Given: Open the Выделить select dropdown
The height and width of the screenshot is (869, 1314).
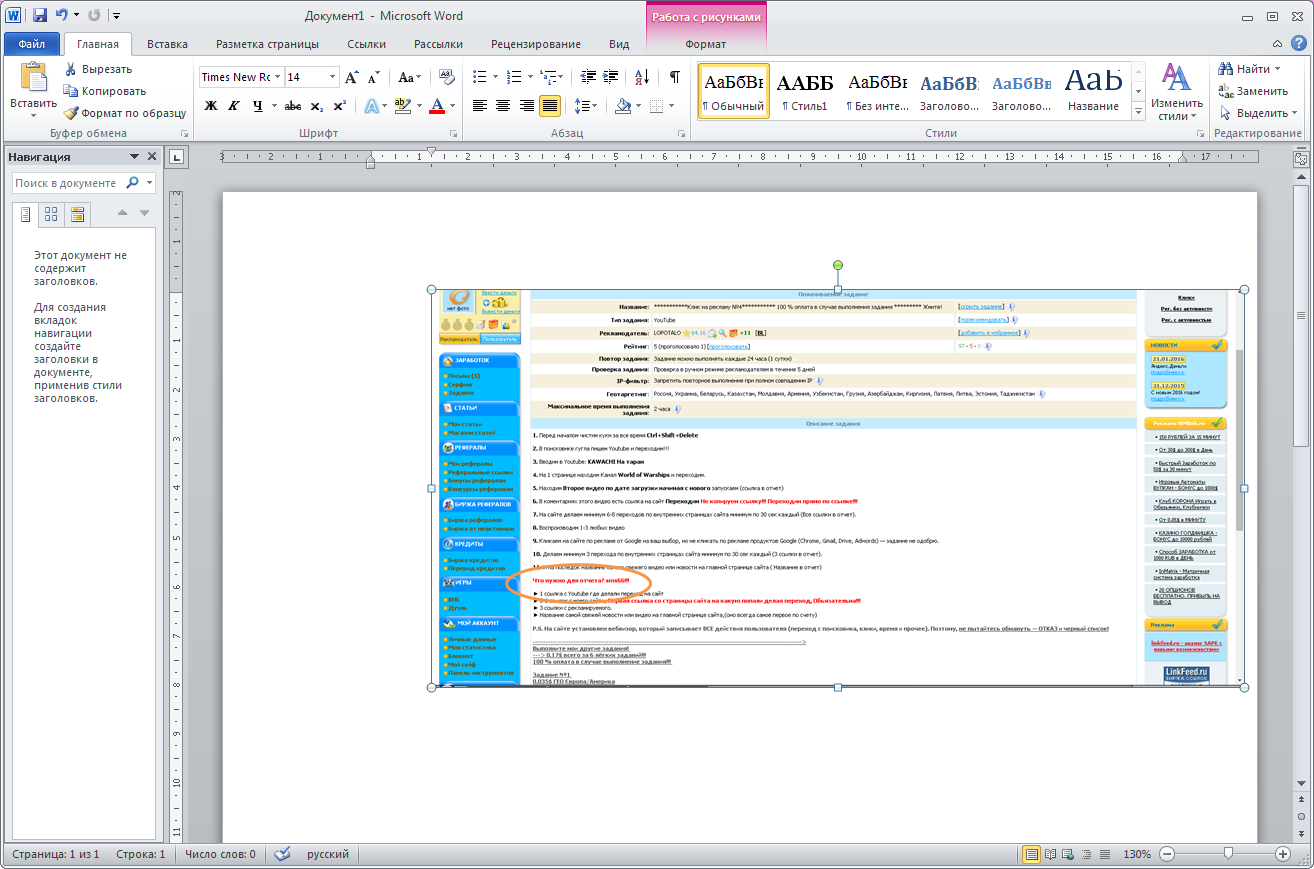Looking at the screenshot, I should 1259,113.
